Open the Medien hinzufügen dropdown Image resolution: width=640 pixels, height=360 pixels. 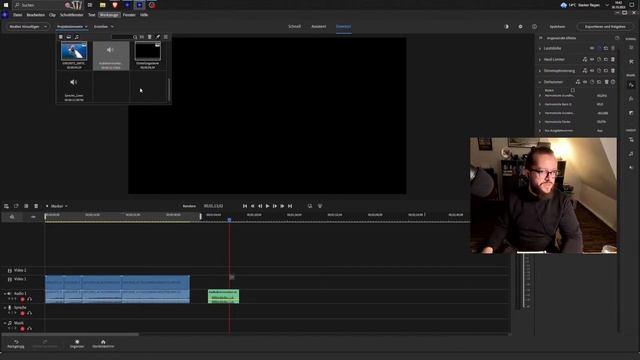click(x=27, y=27)
